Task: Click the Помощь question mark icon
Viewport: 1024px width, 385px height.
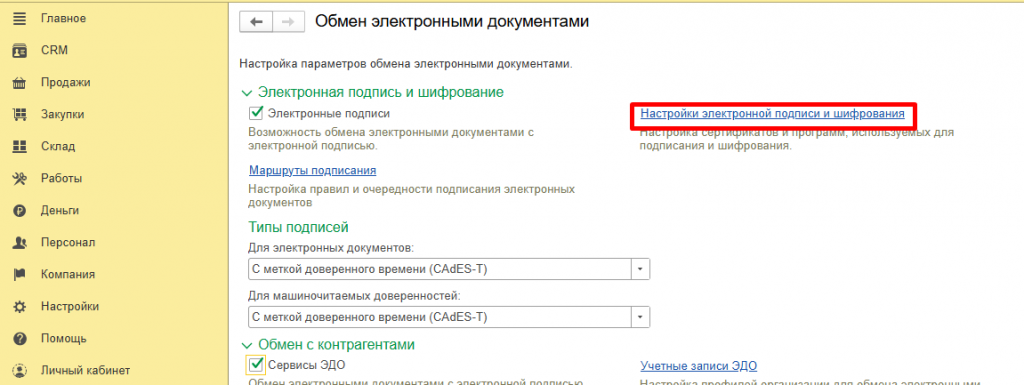Action: point(20,339)
